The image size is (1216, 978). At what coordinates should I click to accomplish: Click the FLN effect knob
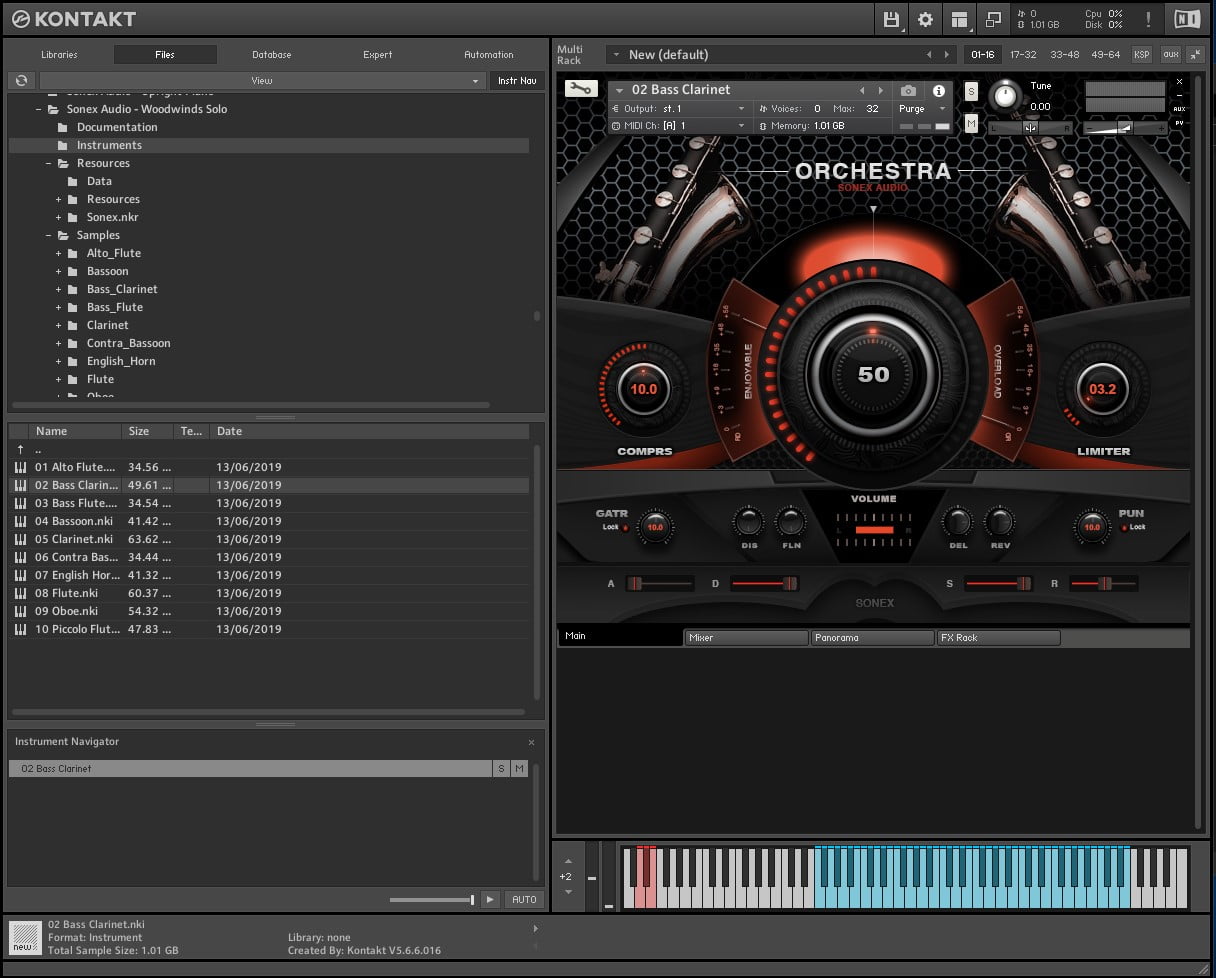tap(791, 521)
